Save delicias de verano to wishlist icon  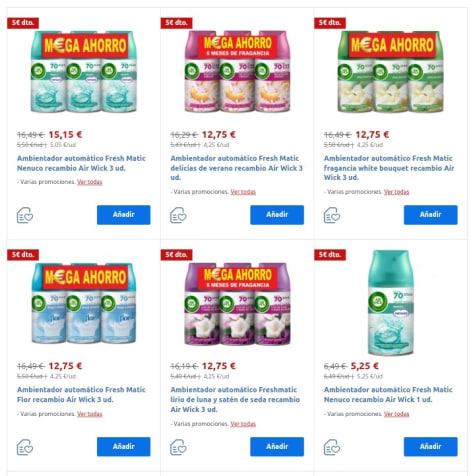[178, 215]
